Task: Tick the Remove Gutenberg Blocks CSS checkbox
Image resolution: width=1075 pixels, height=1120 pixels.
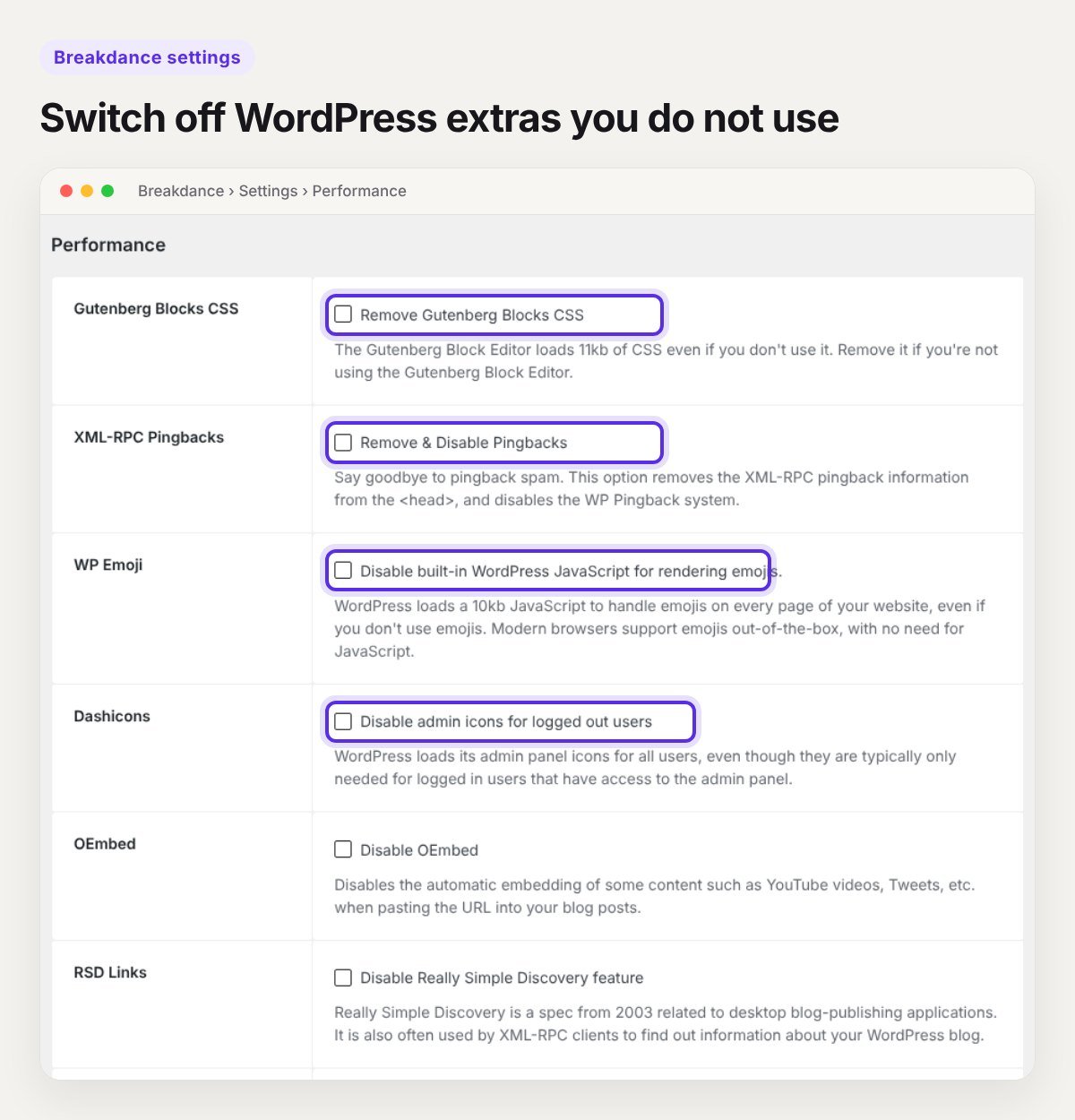Action: click(343, 314)
